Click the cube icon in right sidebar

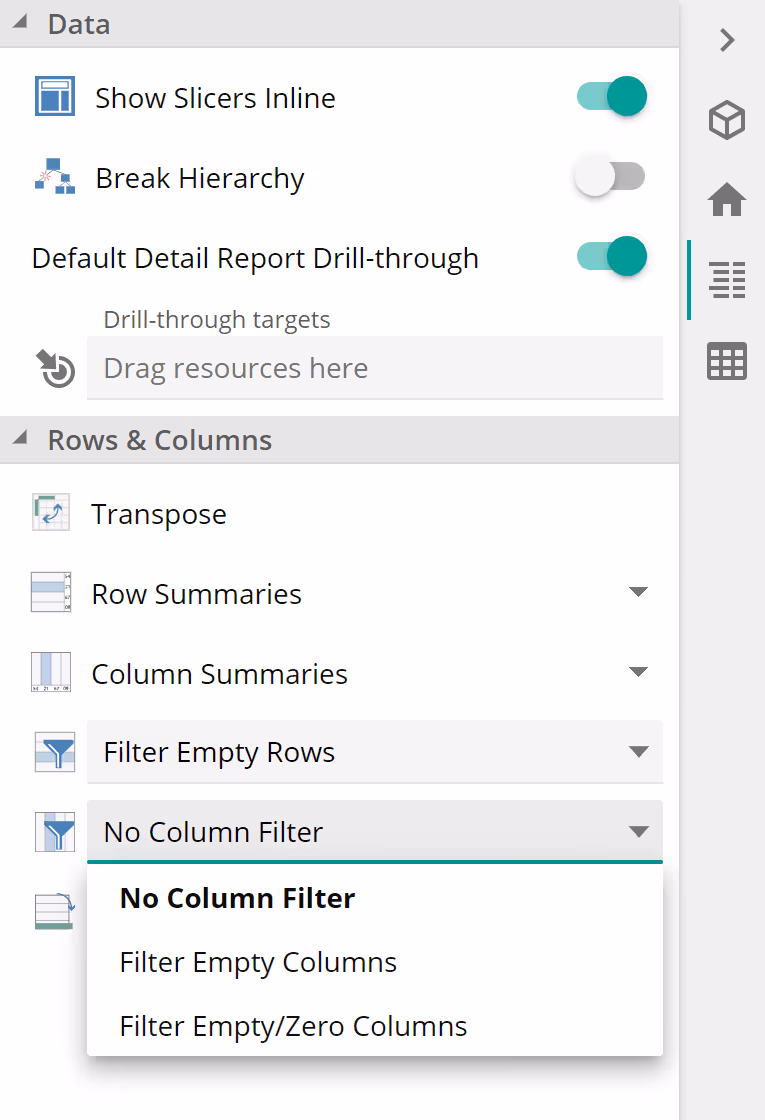(x=727, y=121)
